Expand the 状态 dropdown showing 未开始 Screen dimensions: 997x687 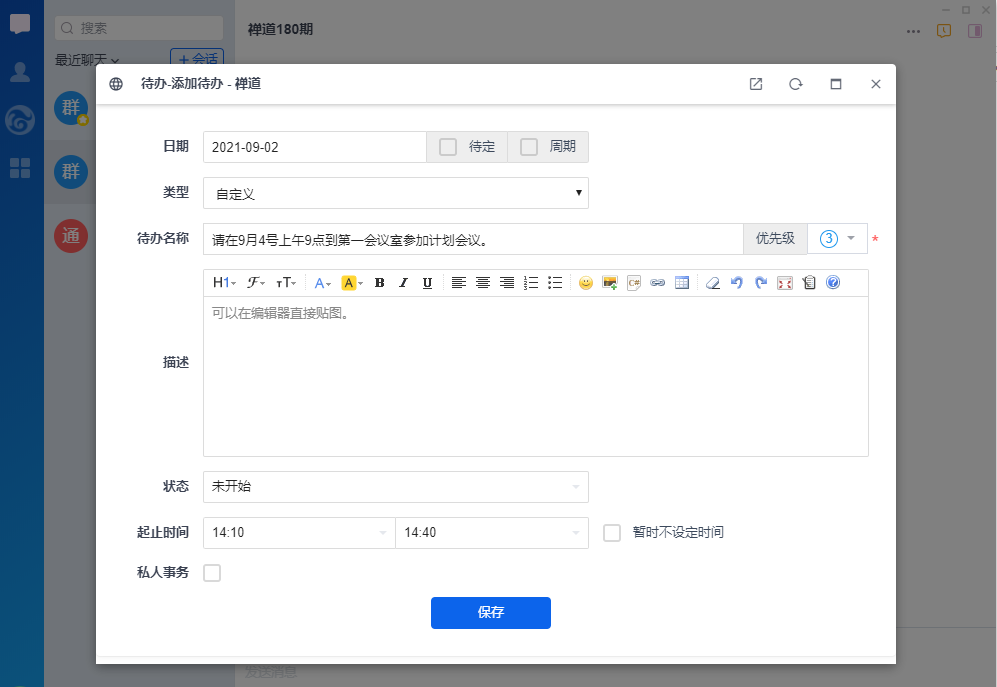[395, 487]
